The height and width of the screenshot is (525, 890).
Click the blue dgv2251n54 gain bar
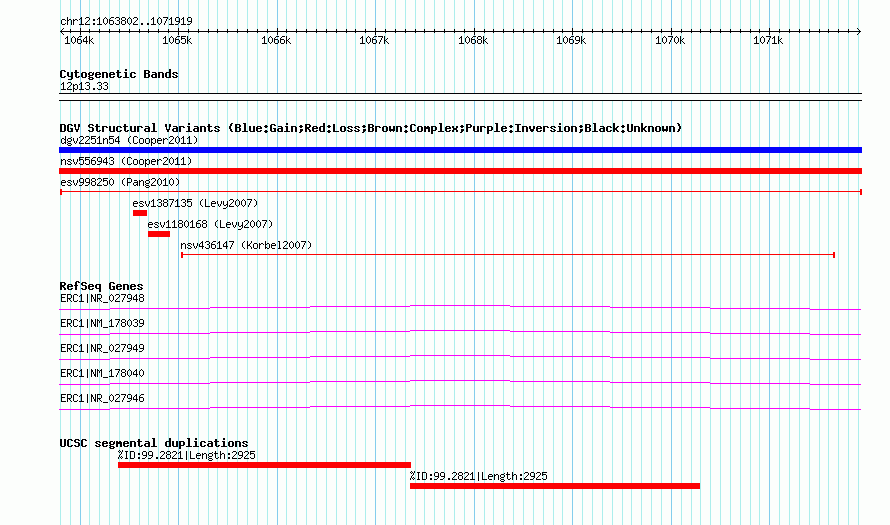pyautogui.click(x=460, y=150)
